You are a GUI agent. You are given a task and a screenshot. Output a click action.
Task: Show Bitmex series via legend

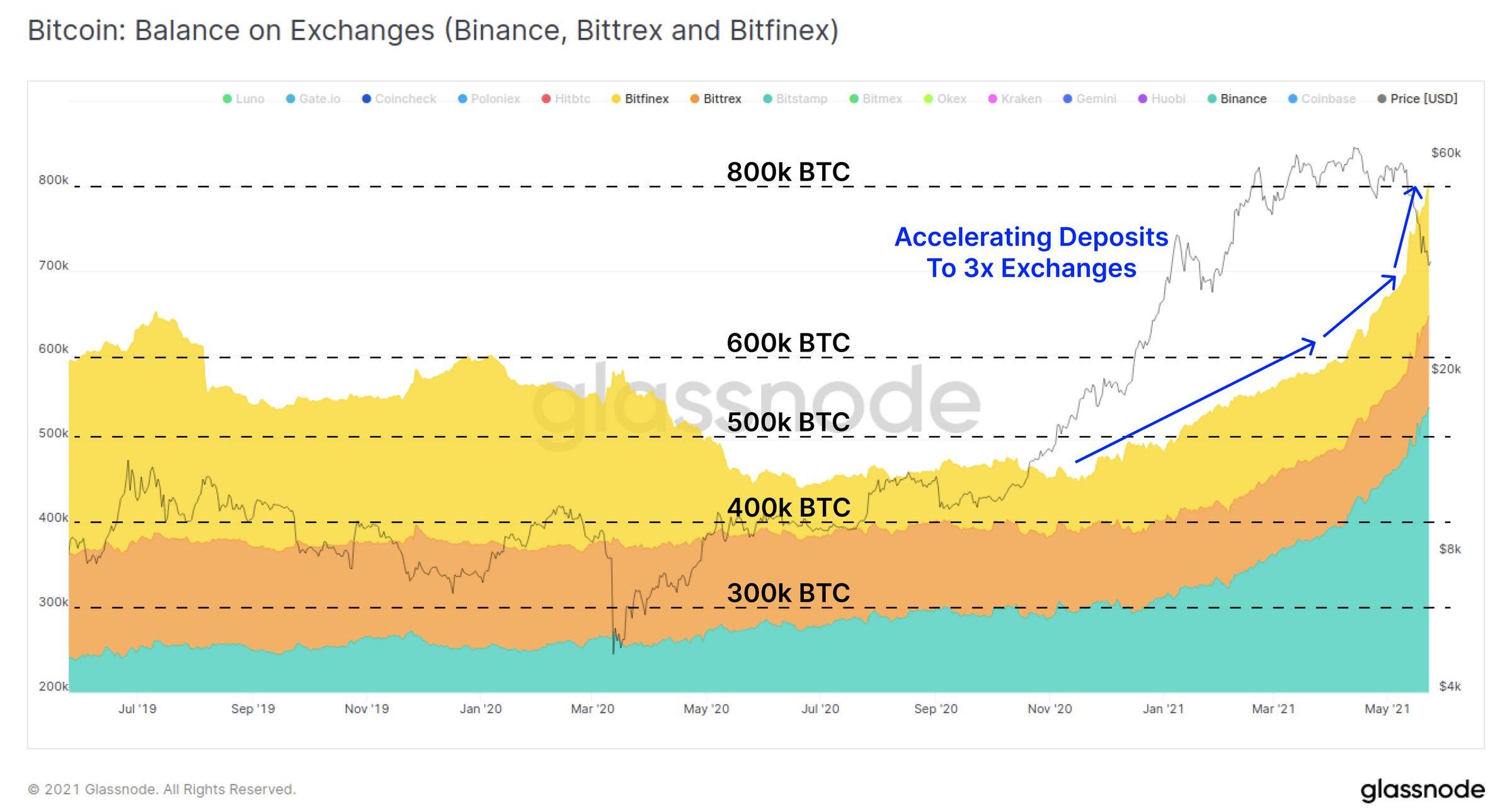click(881, 99)
